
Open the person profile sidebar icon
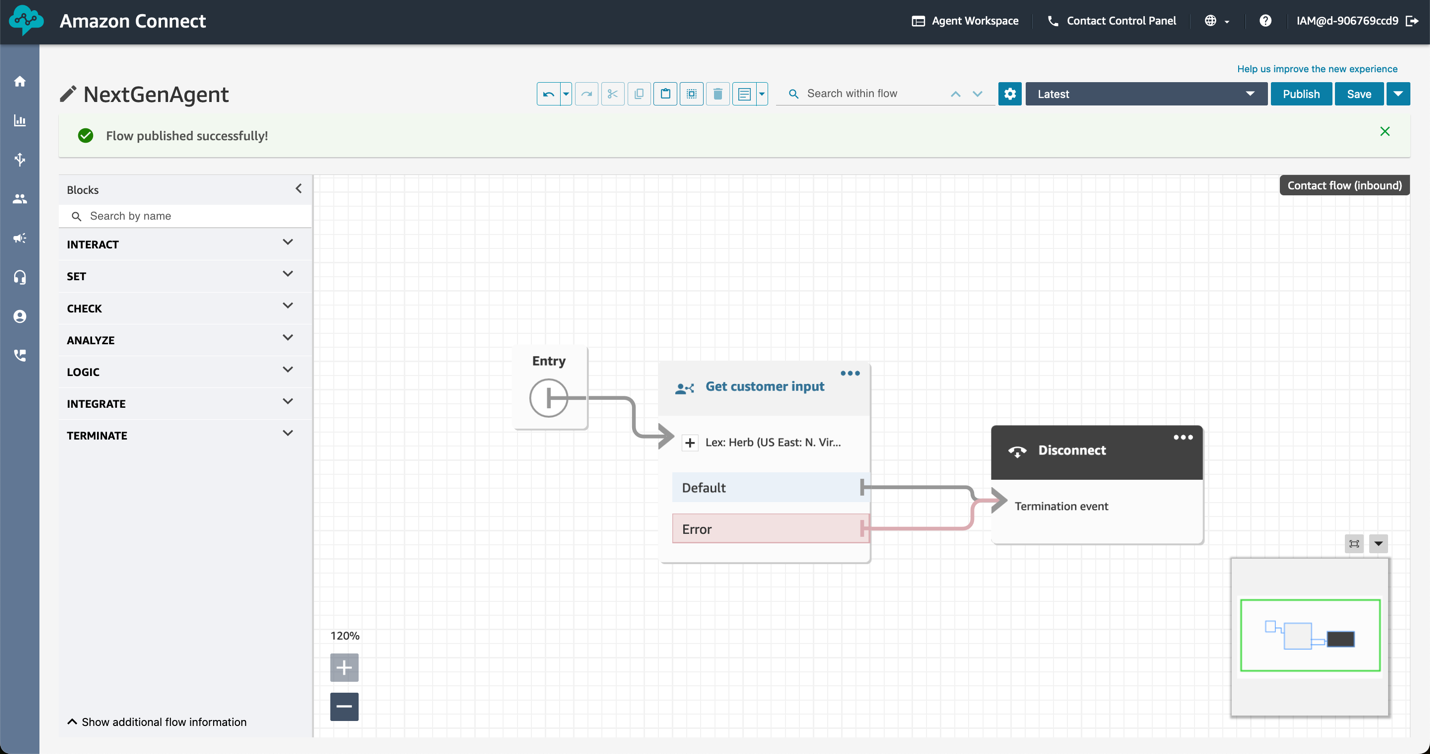tap(20, 316)
